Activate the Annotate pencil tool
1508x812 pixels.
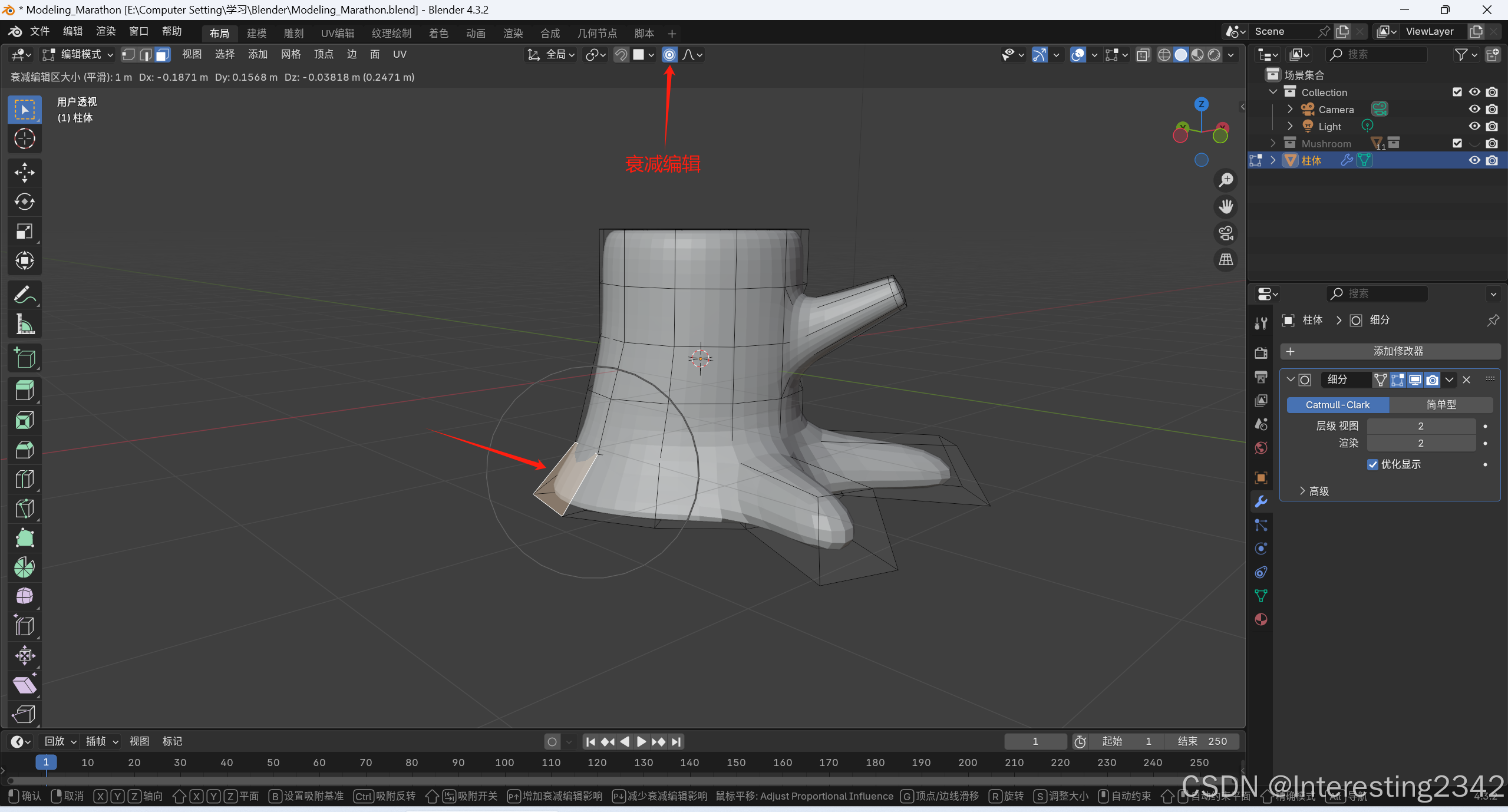point(24,295)
